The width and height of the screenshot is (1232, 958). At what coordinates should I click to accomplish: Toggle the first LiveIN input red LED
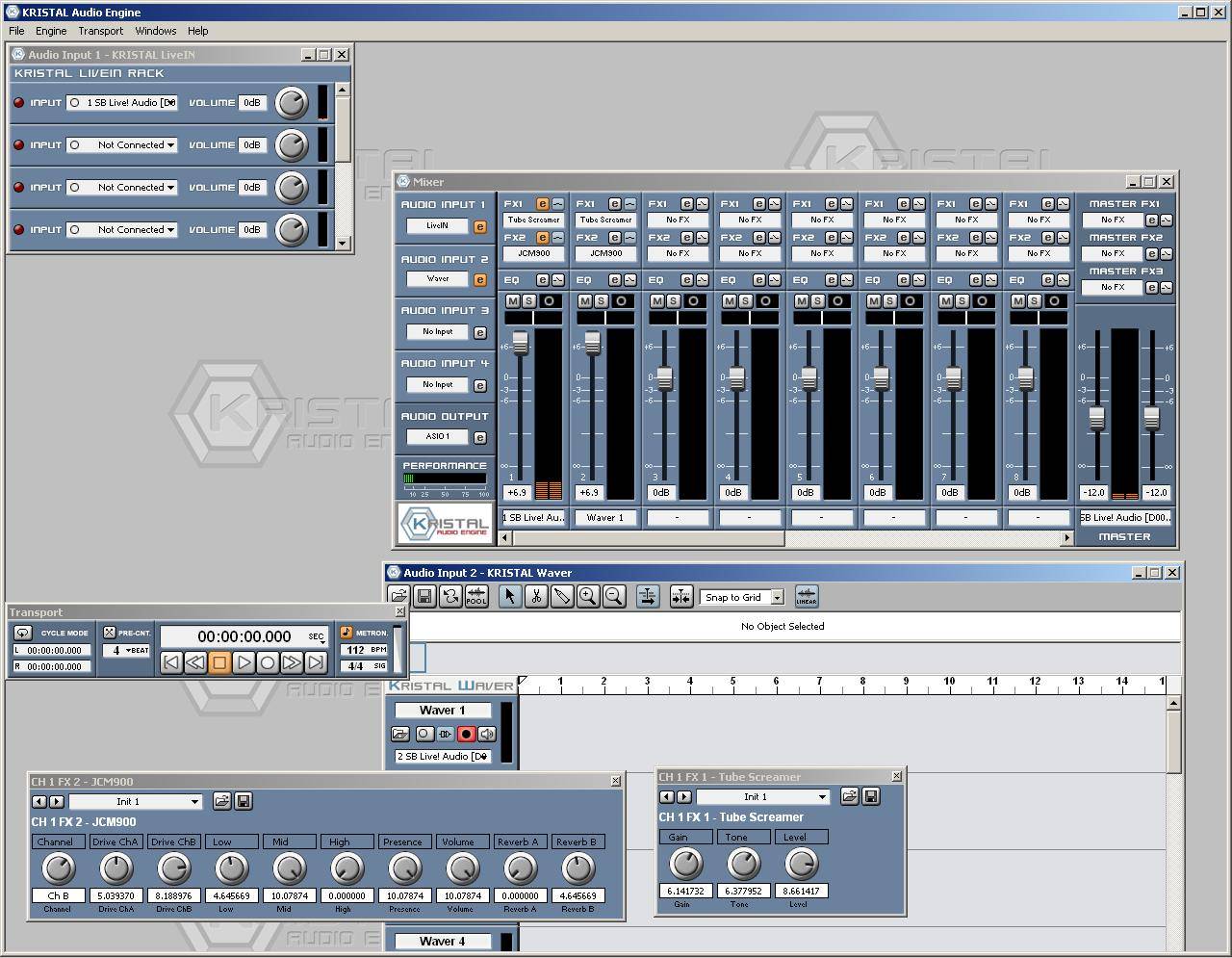click(x=18, y=102)
